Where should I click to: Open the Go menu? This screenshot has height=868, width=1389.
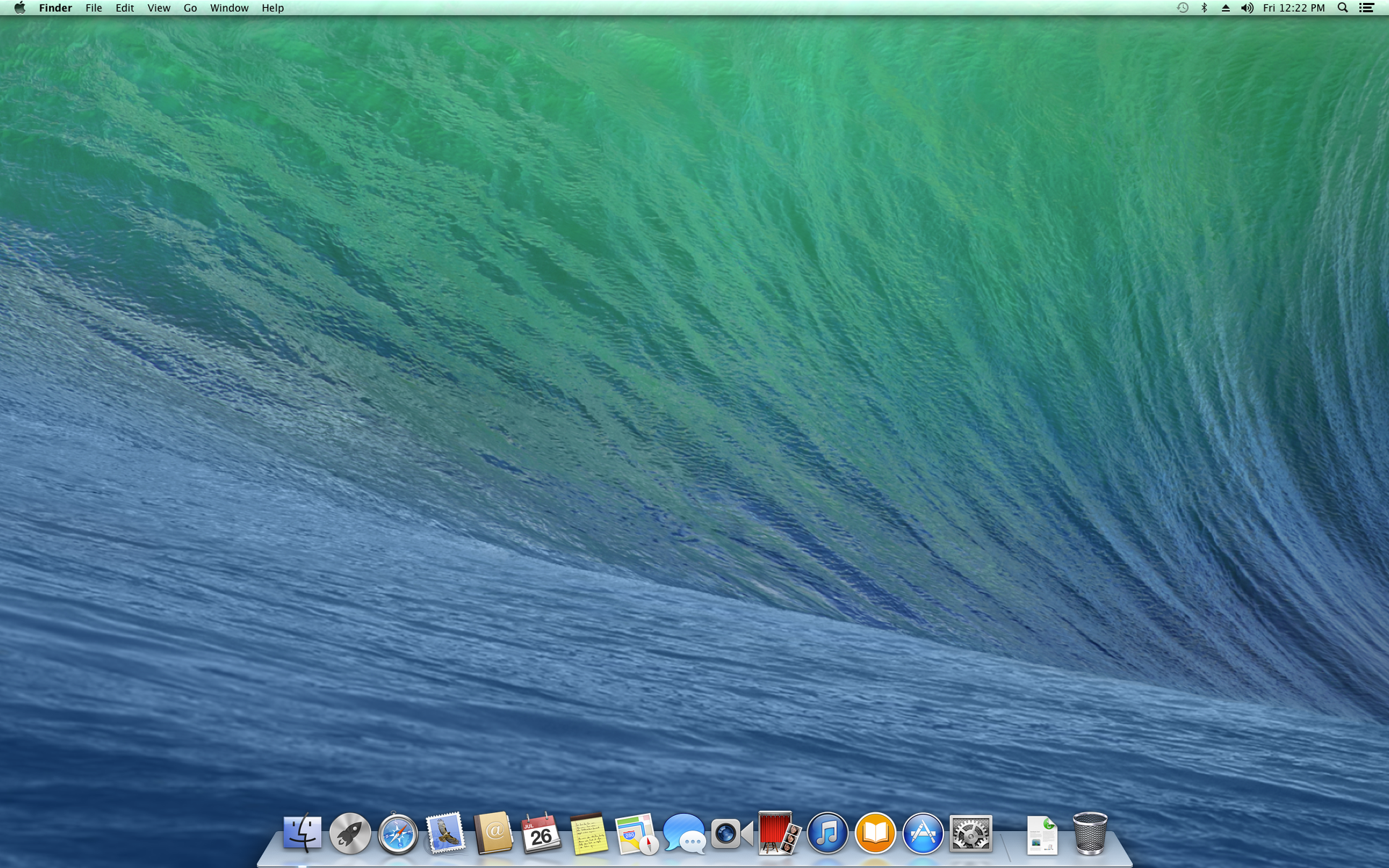pos(190,8)
